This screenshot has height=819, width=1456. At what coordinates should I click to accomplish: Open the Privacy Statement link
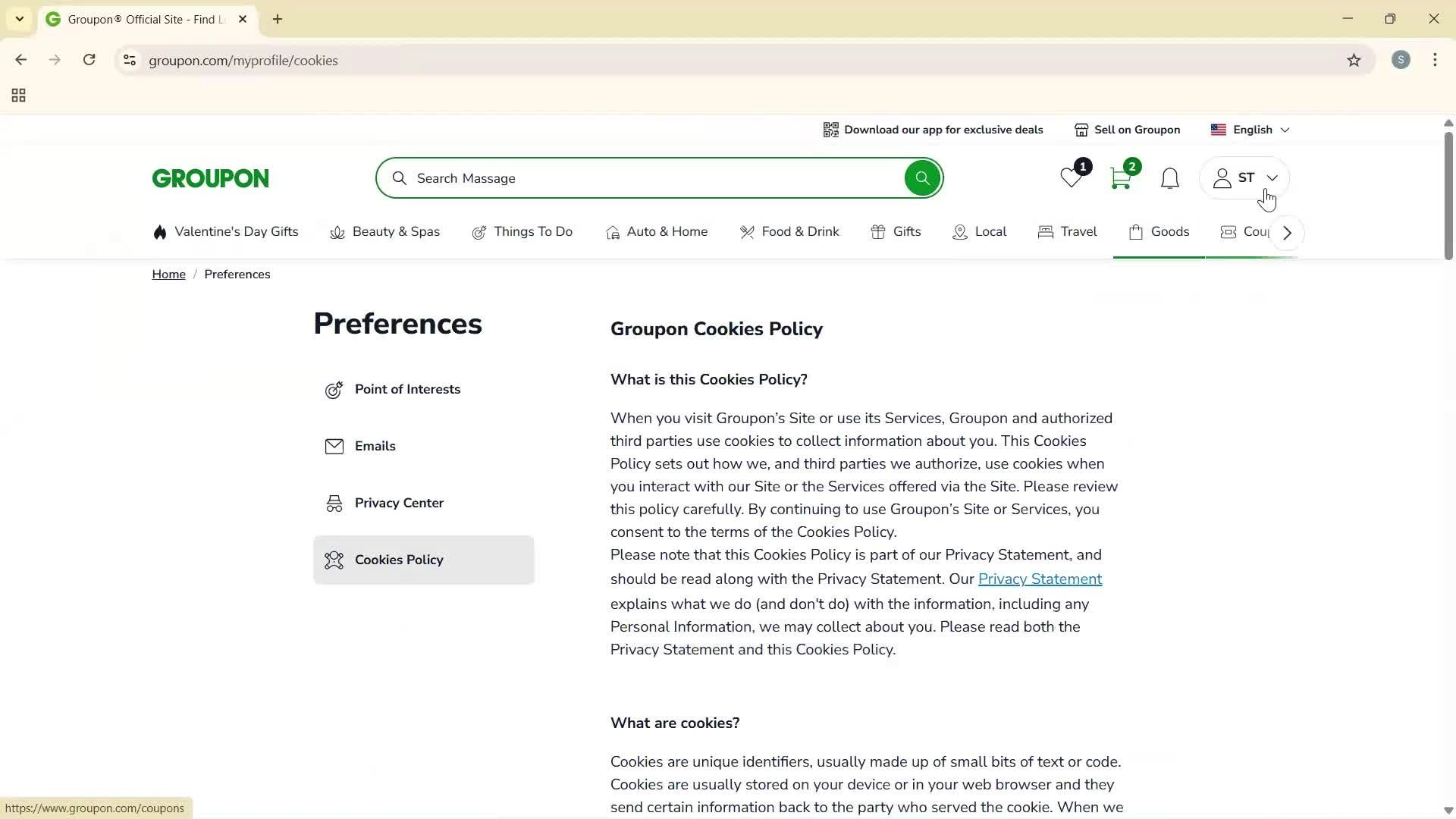click(1040, 579)
